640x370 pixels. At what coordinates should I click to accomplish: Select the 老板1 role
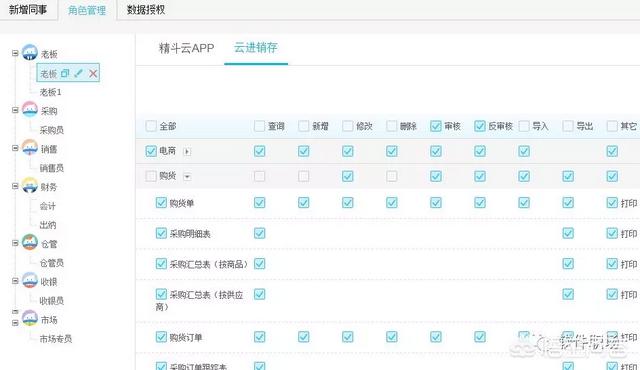pos(51,92)
